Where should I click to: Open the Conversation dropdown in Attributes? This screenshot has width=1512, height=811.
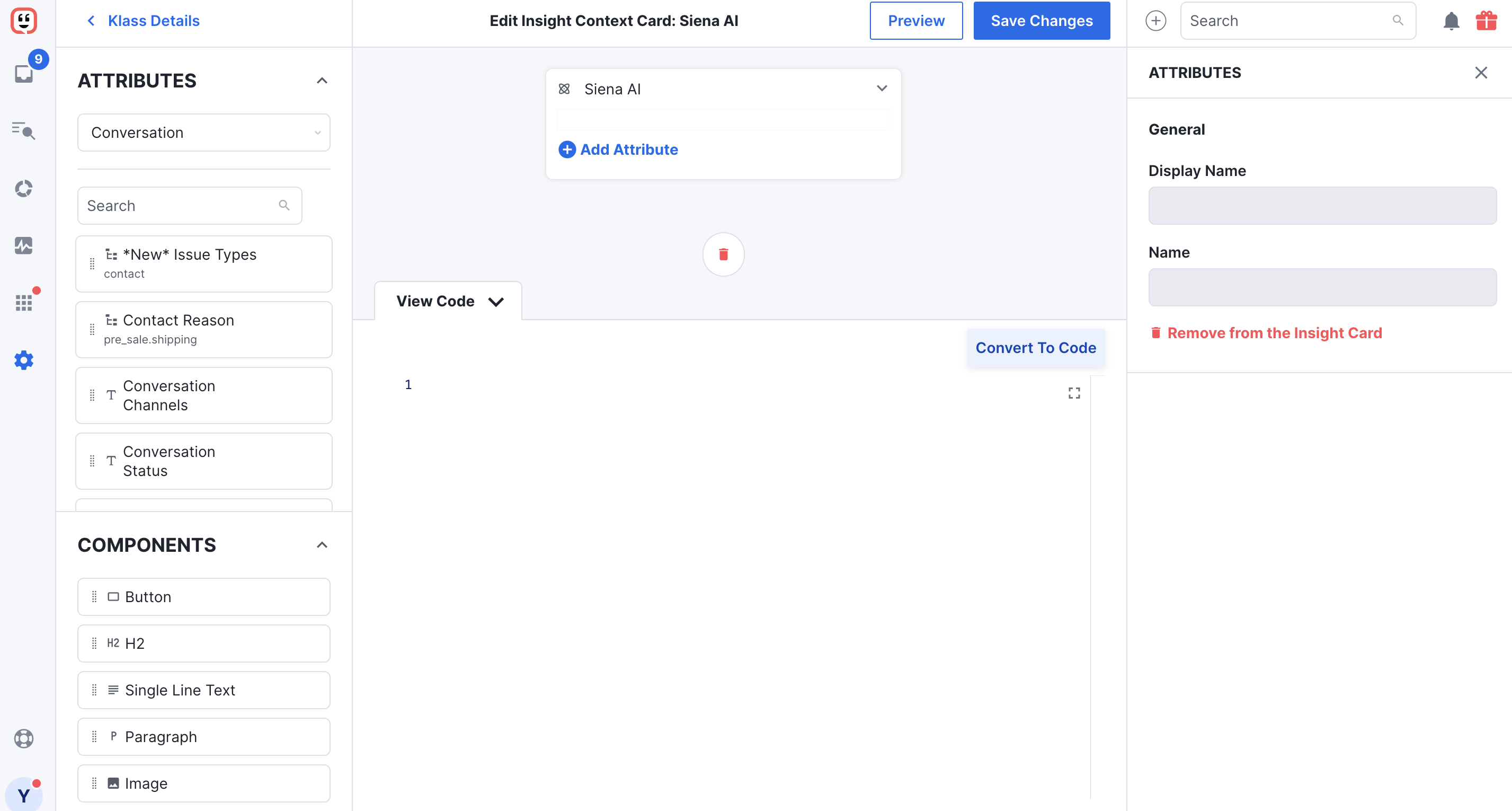click(x=203, y=133)
